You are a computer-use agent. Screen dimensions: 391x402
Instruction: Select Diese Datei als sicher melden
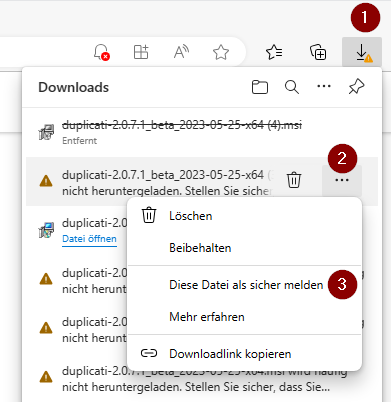pos(245,285)
